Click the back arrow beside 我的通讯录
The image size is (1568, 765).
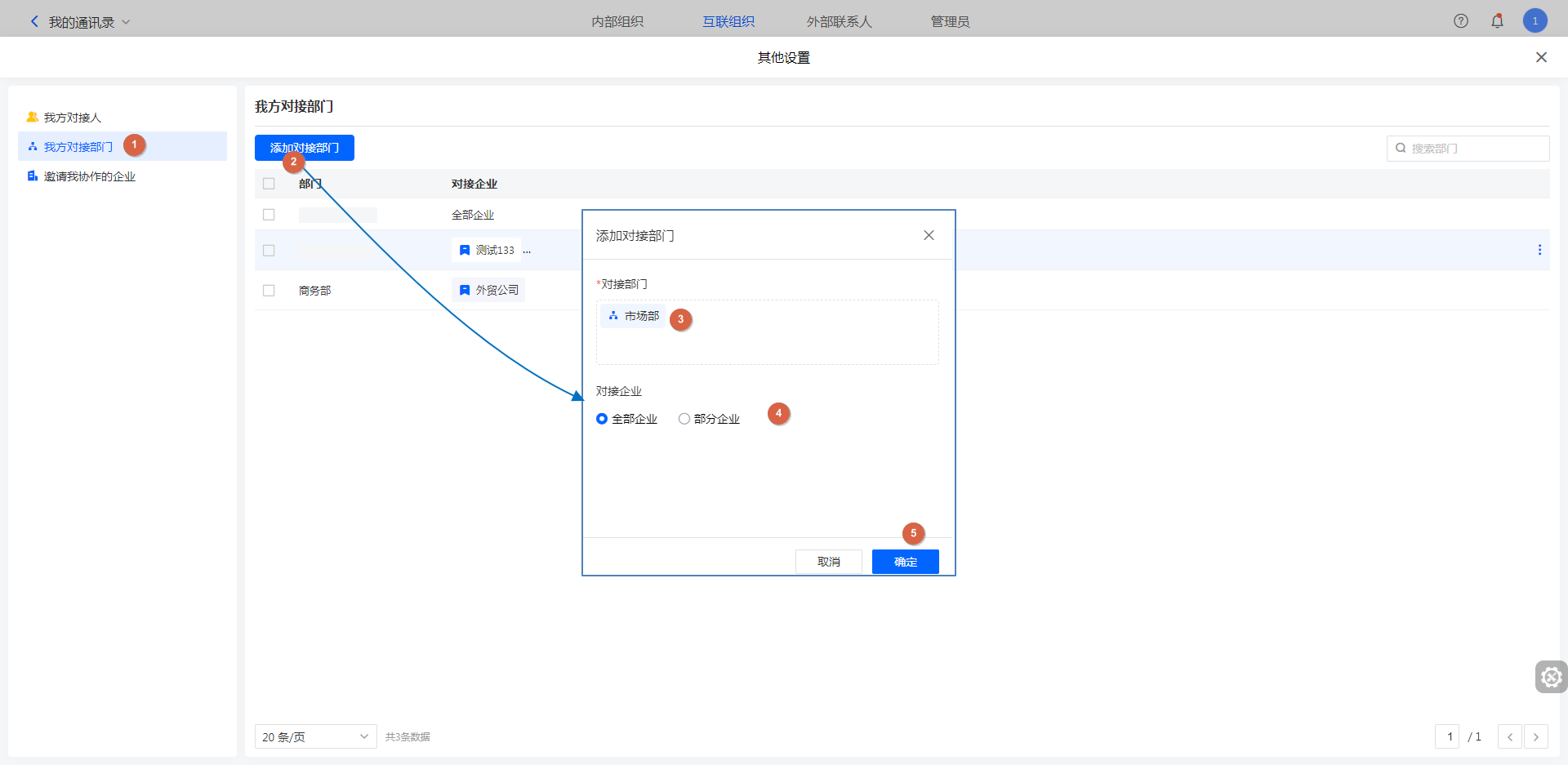click(x=34, y=22)
